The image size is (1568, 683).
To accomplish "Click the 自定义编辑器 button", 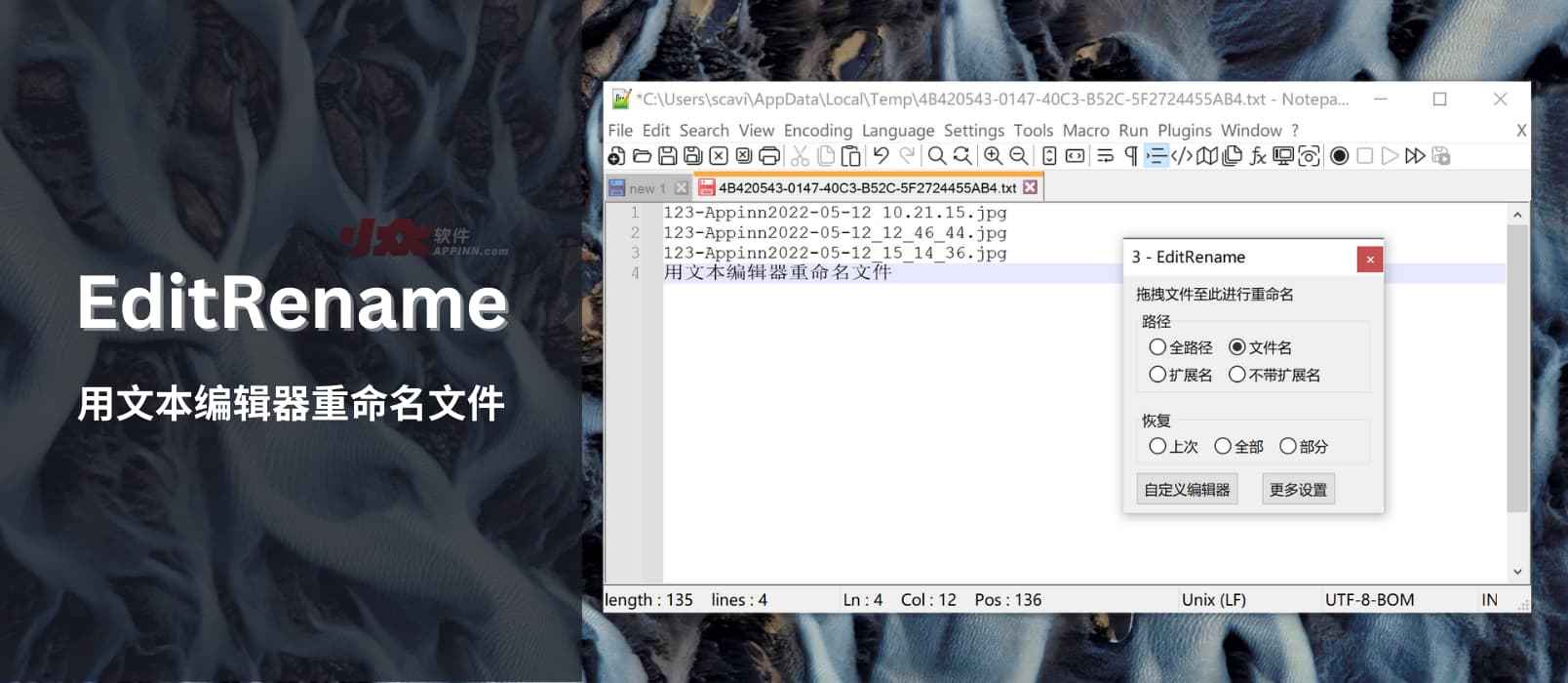I will pyautogui.click(x=1187, y=490).
